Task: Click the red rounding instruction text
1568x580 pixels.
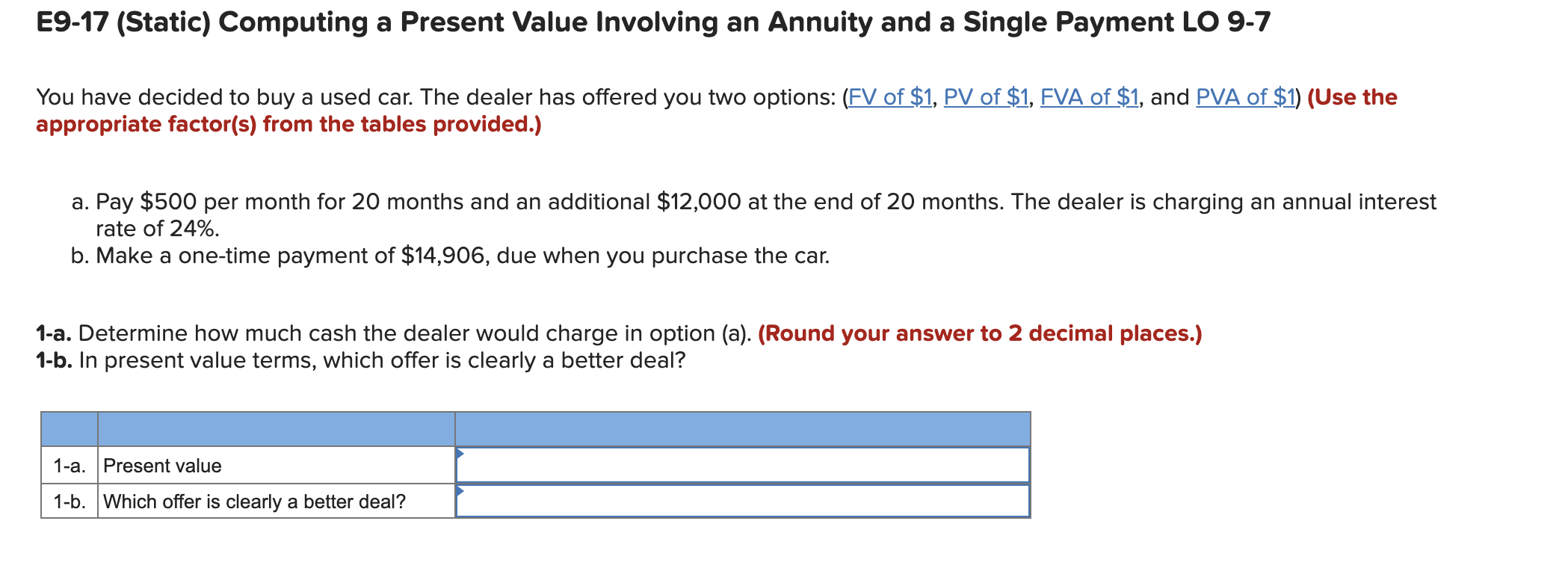Action: 904,333
